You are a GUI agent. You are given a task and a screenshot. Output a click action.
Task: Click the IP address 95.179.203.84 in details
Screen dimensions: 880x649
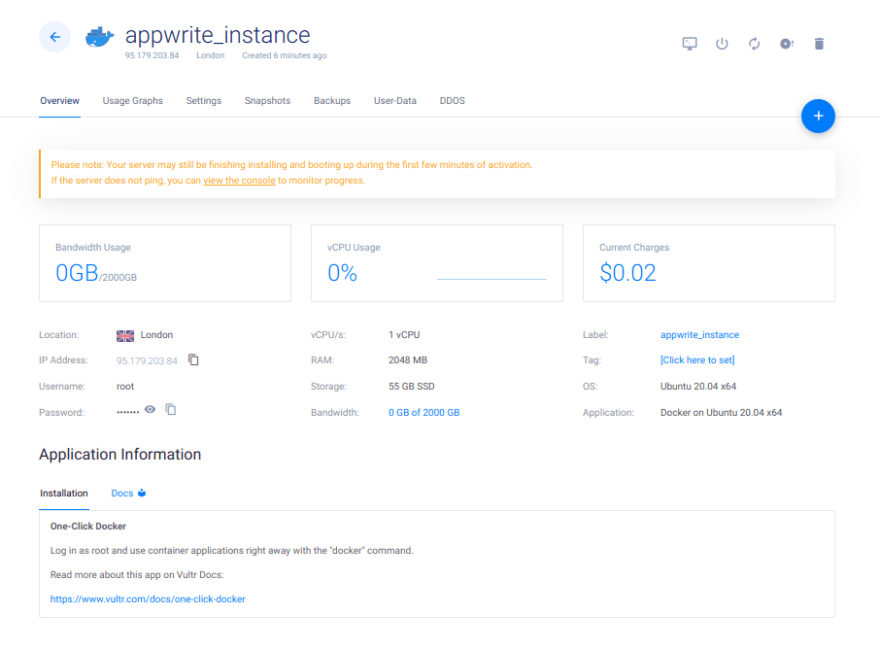[x=147, y=360]
